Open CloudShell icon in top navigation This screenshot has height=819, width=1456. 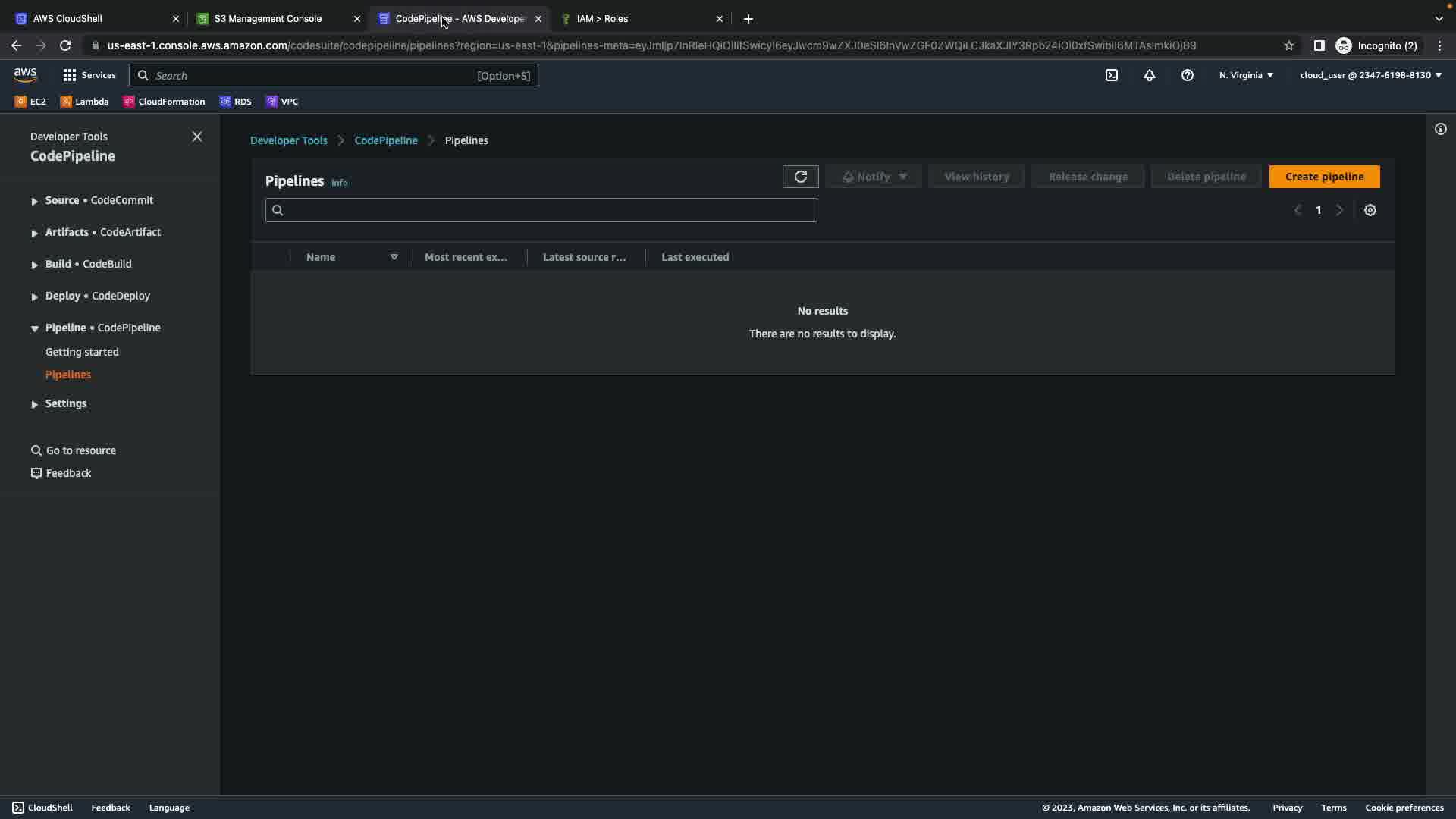(x=1111, y=75)
